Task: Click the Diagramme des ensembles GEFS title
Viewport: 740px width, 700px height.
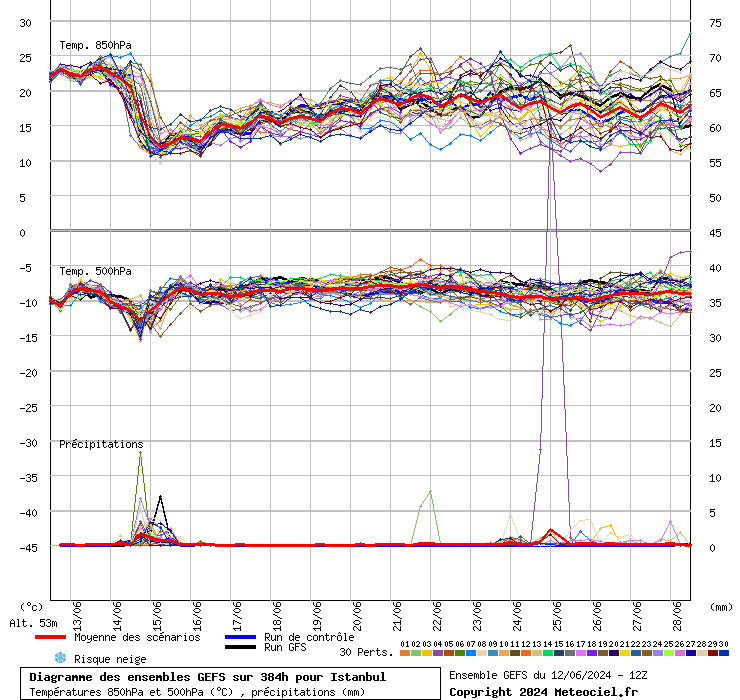Action: pos(208,677)
